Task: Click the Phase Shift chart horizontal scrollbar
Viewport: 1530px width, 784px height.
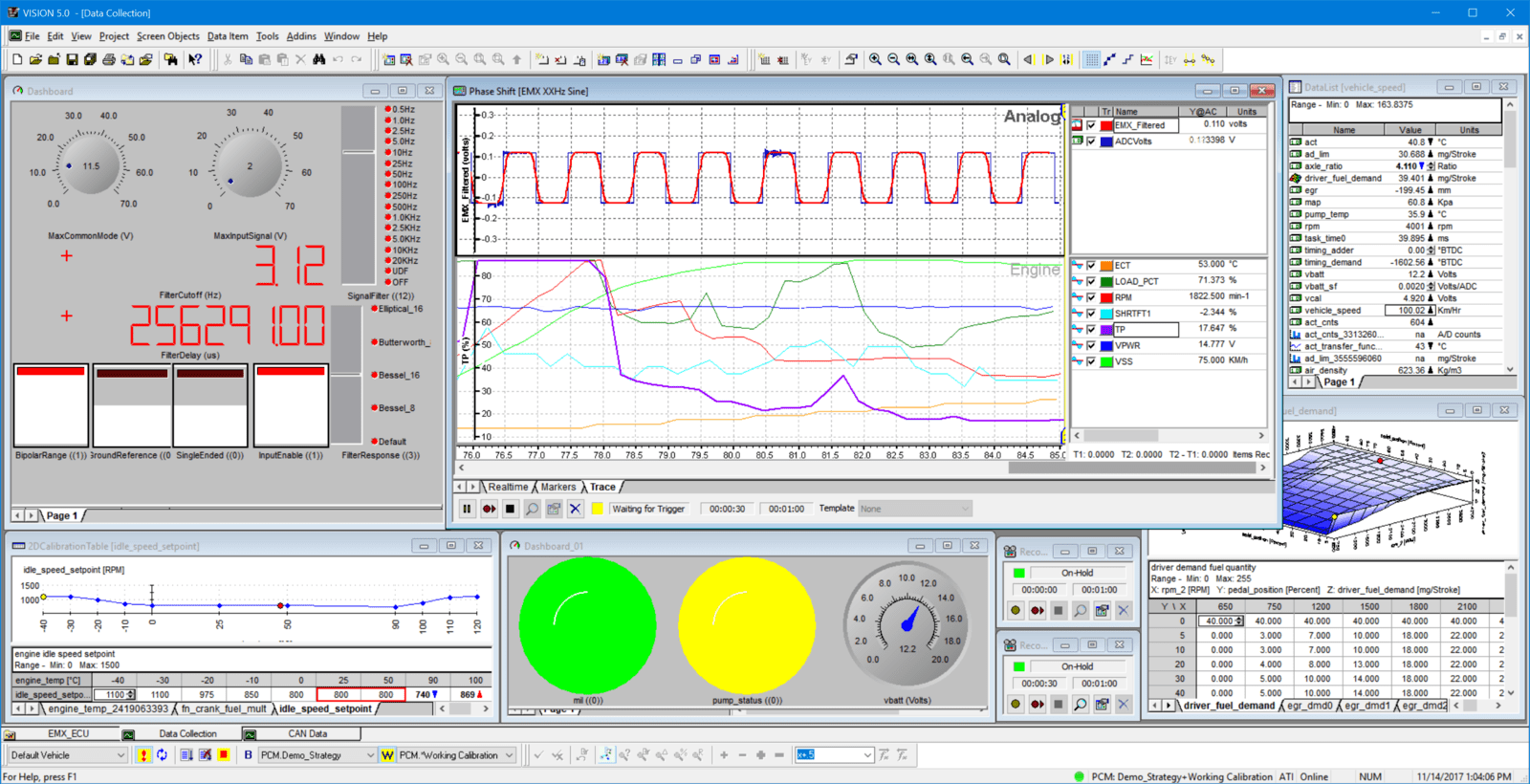Action: (862, 468)
